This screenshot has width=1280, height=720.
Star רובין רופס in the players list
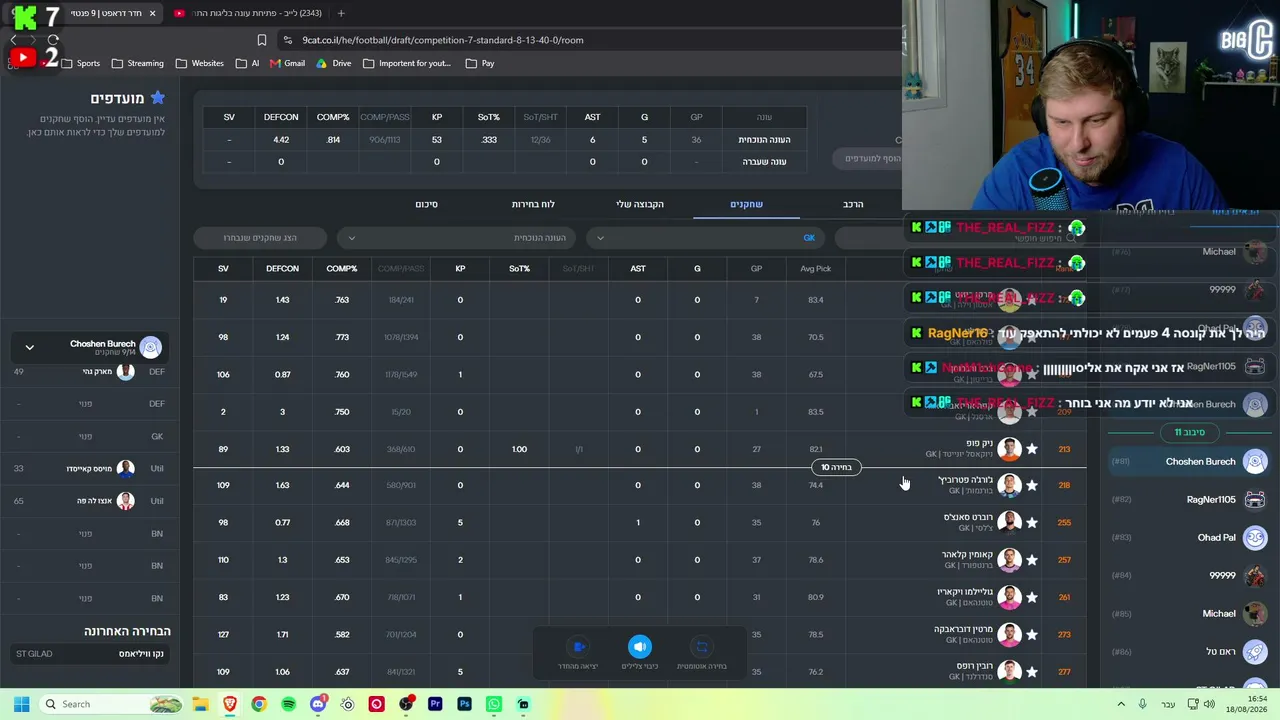click(1032, 672)
